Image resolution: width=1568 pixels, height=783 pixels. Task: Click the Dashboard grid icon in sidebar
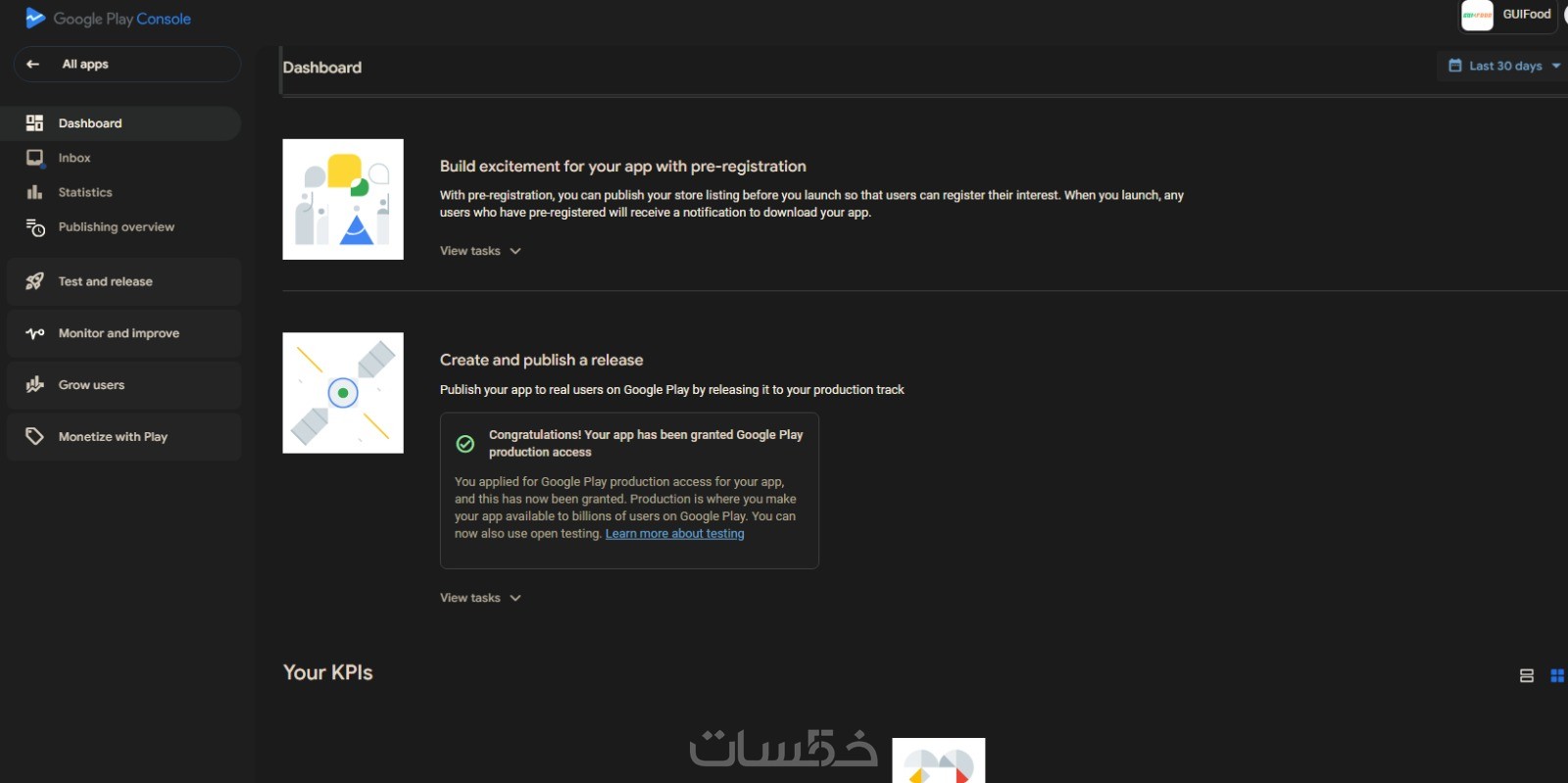34,122
